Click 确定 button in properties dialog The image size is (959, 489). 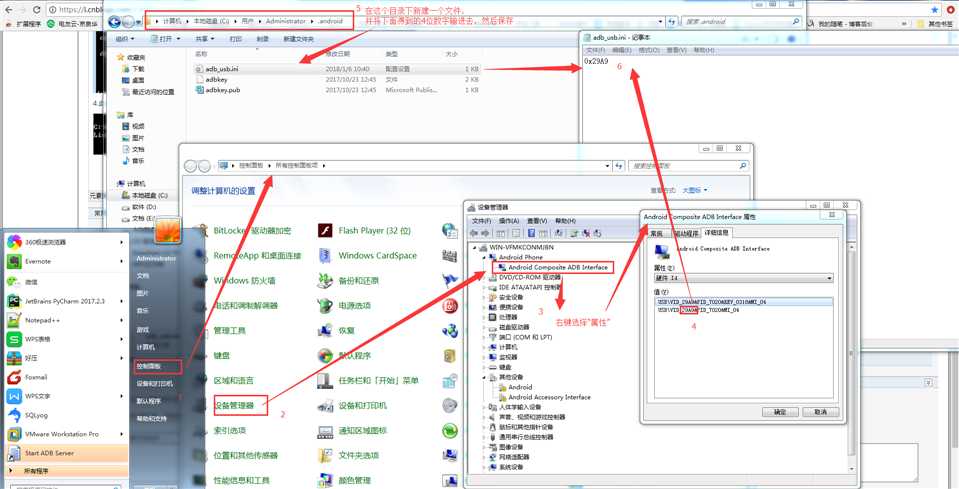click(x=780, y=413)
